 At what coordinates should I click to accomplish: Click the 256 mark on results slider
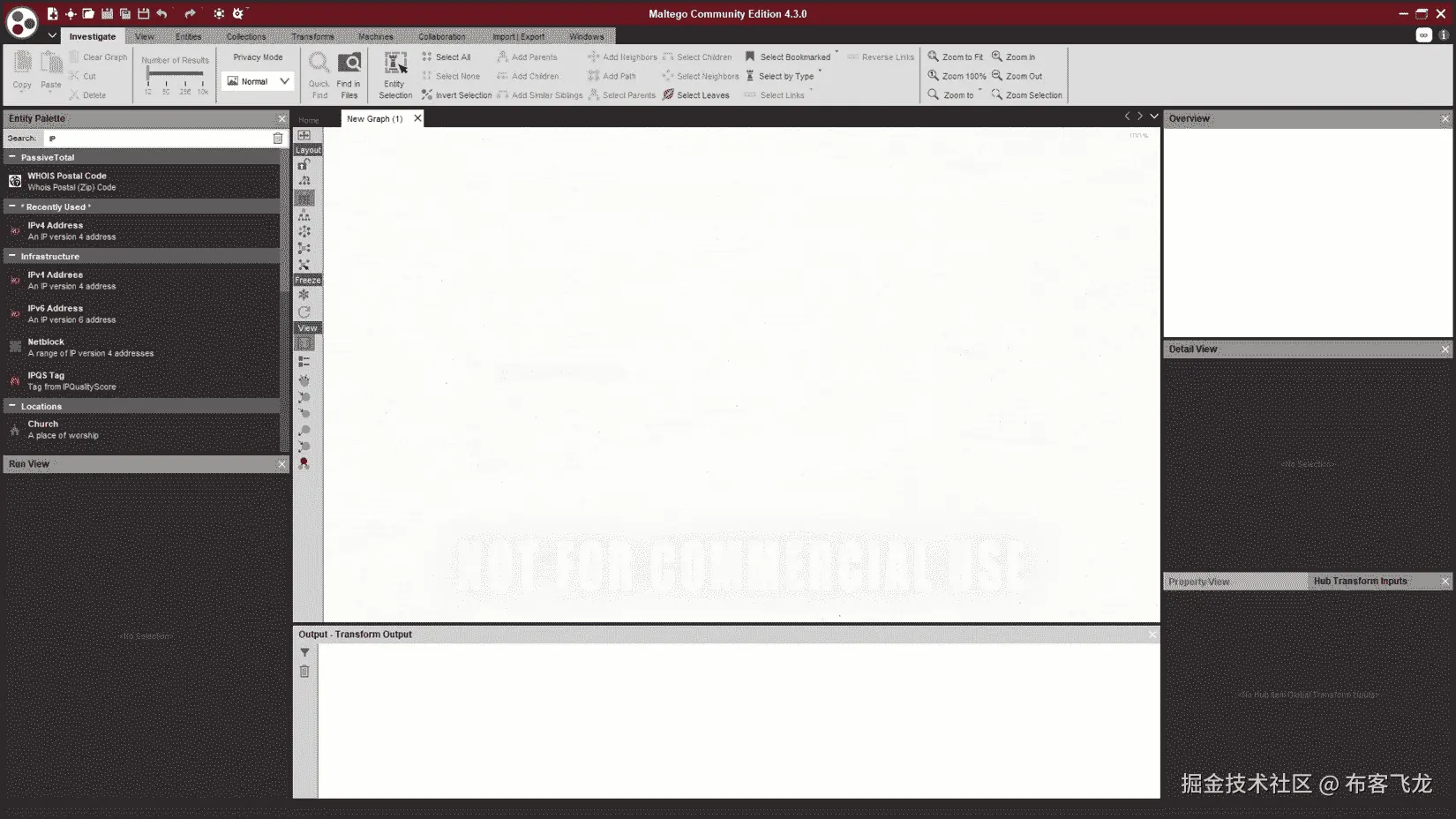[x=184, y=92]
